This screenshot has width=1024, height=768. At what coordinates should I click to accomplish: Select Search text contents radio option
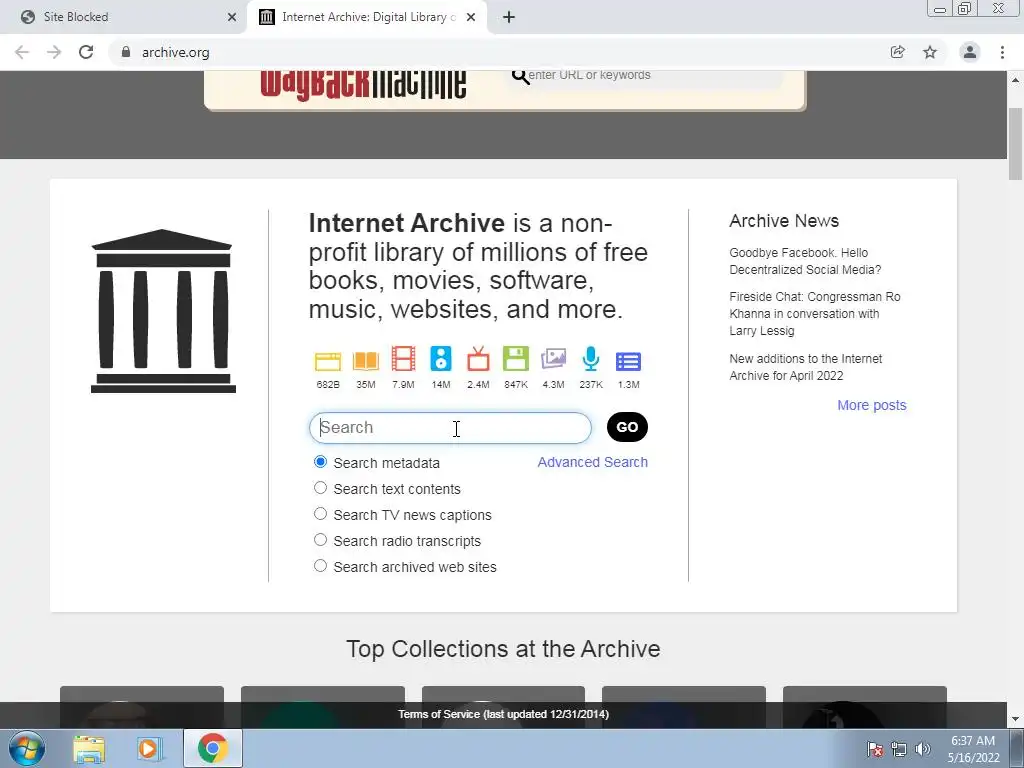click(320, 488)
